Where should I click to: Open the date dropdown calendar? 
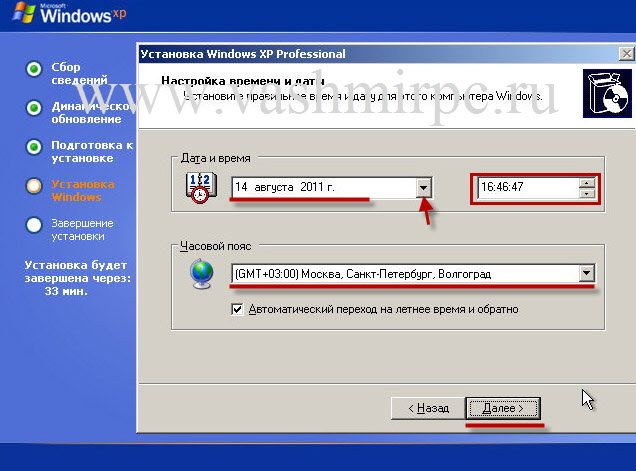423,187
